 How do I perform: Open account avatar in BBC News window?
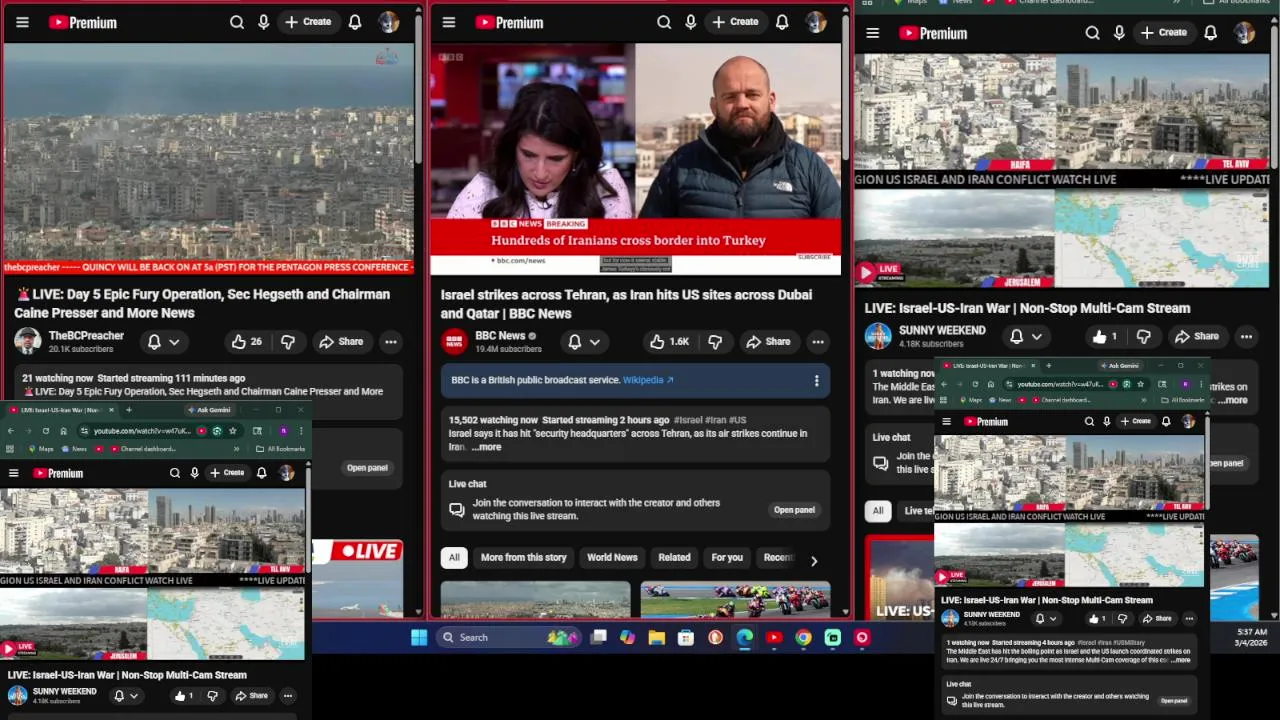pyautogui.click(x=816, y=22)
